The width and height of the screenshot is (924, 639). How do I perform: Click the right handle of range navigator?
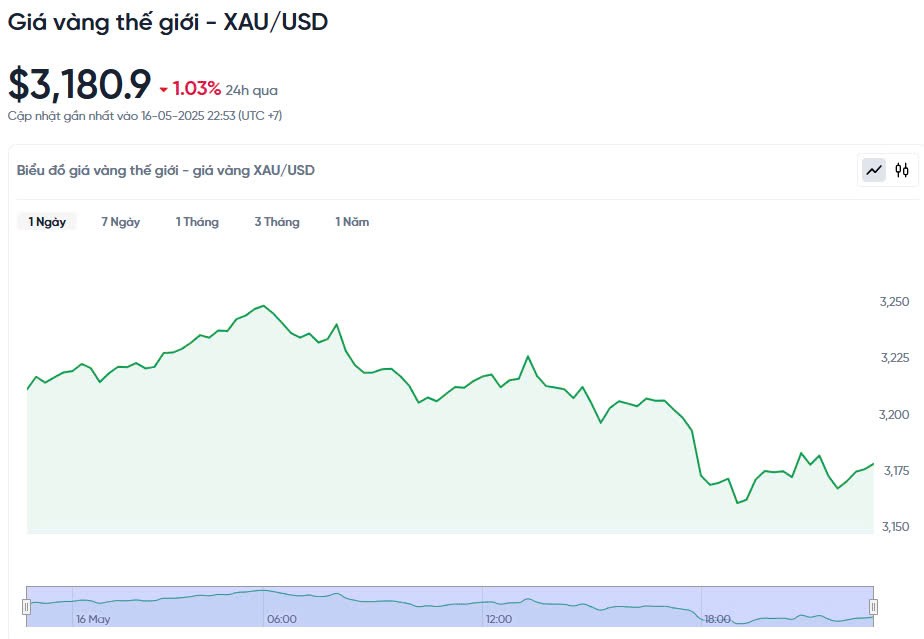pyautogui.click(x=873, y=606)
